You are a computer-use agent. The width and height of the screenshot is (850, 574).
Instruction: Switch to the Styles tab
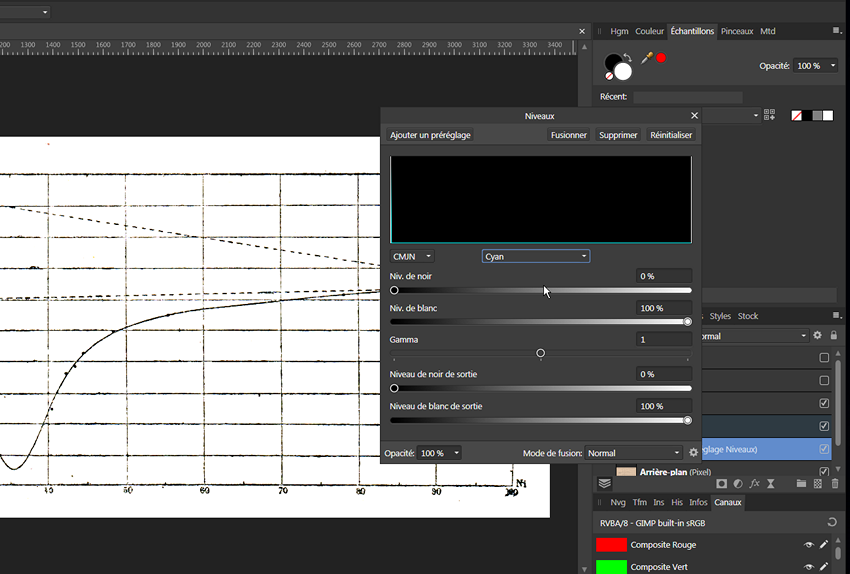(720, 316)
